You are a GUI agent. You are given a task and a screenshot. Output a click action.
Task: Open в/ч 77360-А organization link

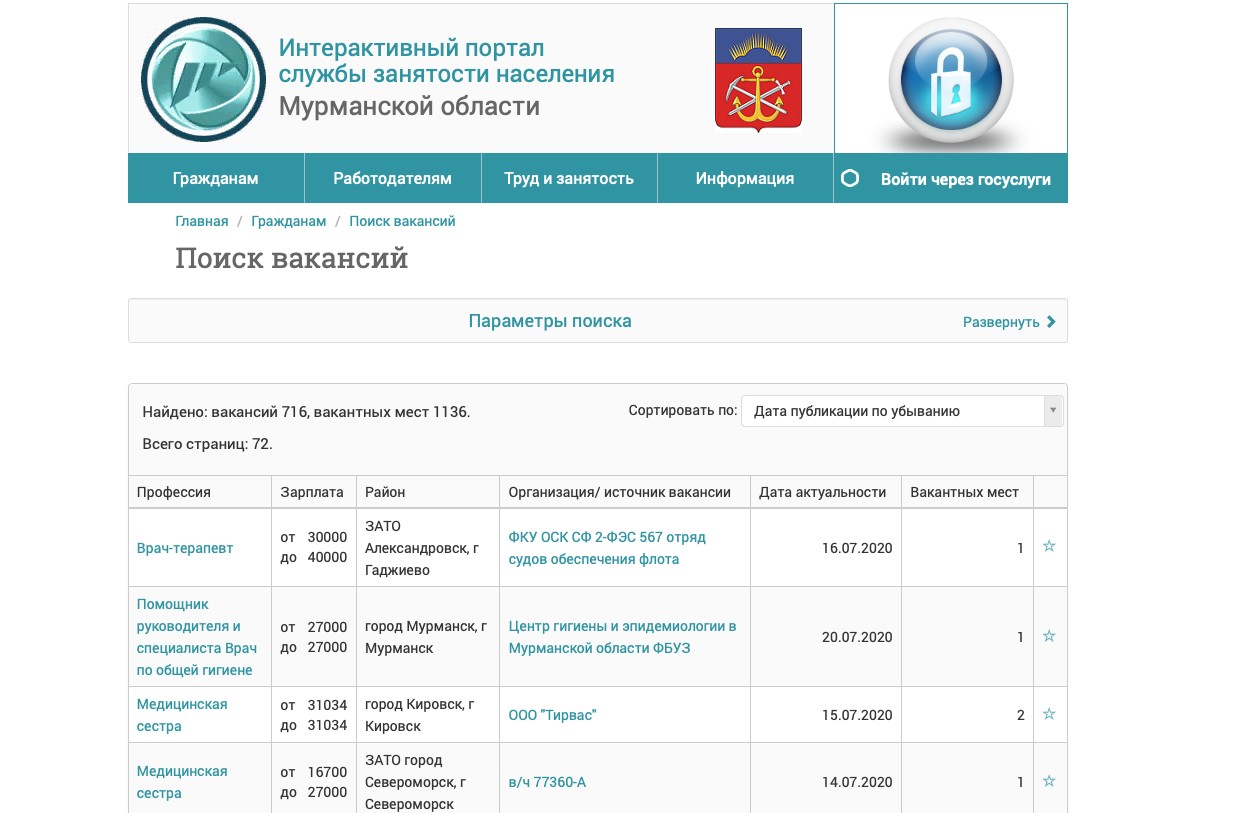pos(547,782)
